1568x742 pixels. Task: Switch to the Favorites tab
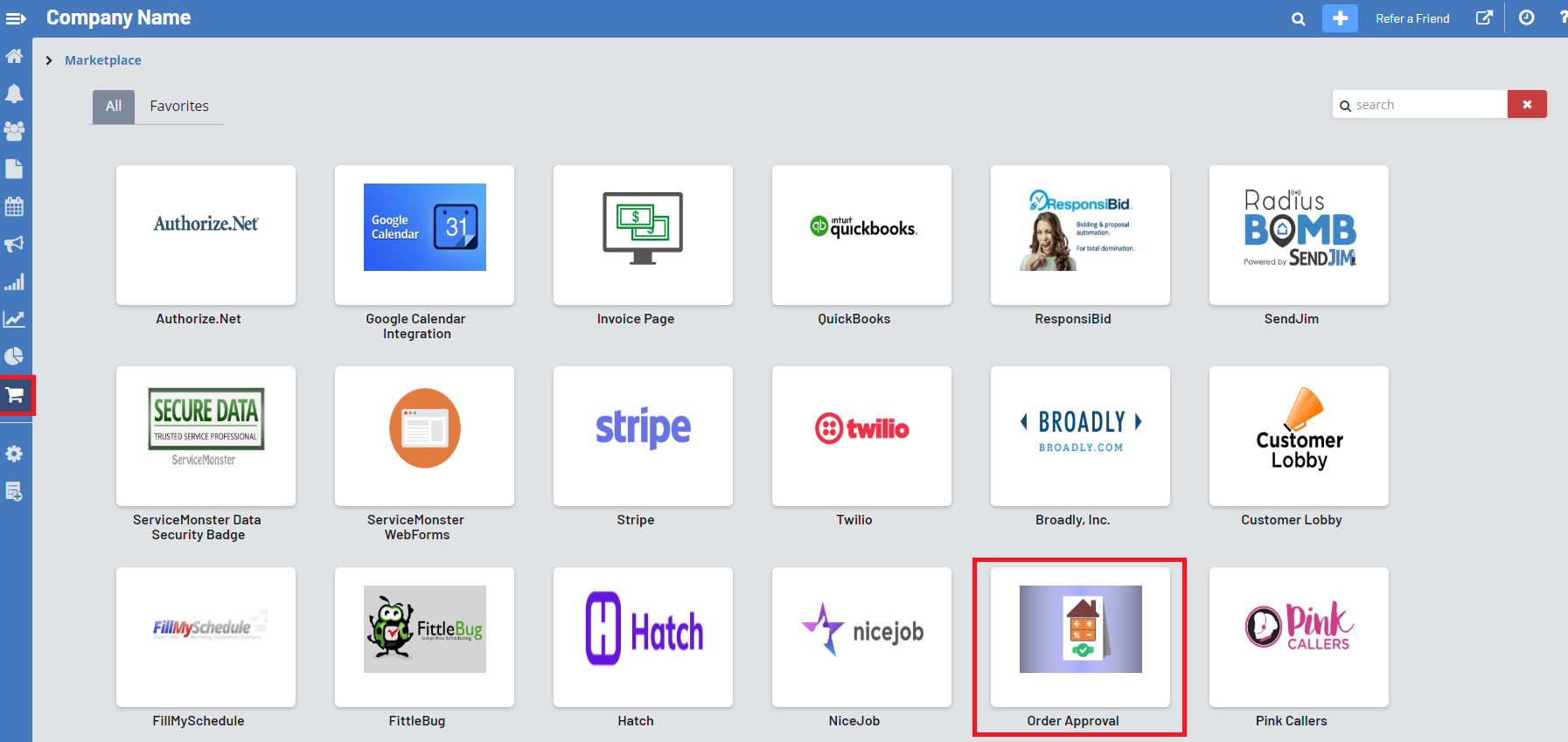tap(179, 106)
